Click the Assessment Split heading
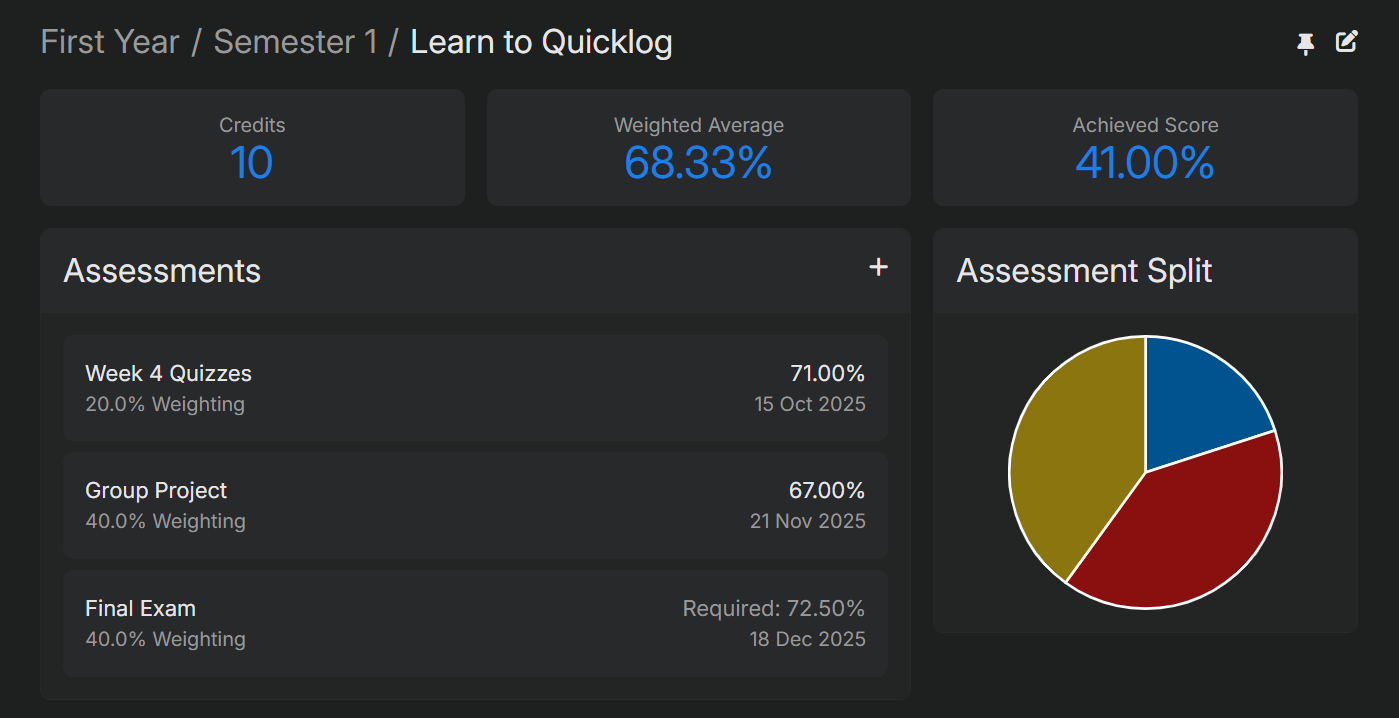1399x718 pixels. click(1084, 271)
